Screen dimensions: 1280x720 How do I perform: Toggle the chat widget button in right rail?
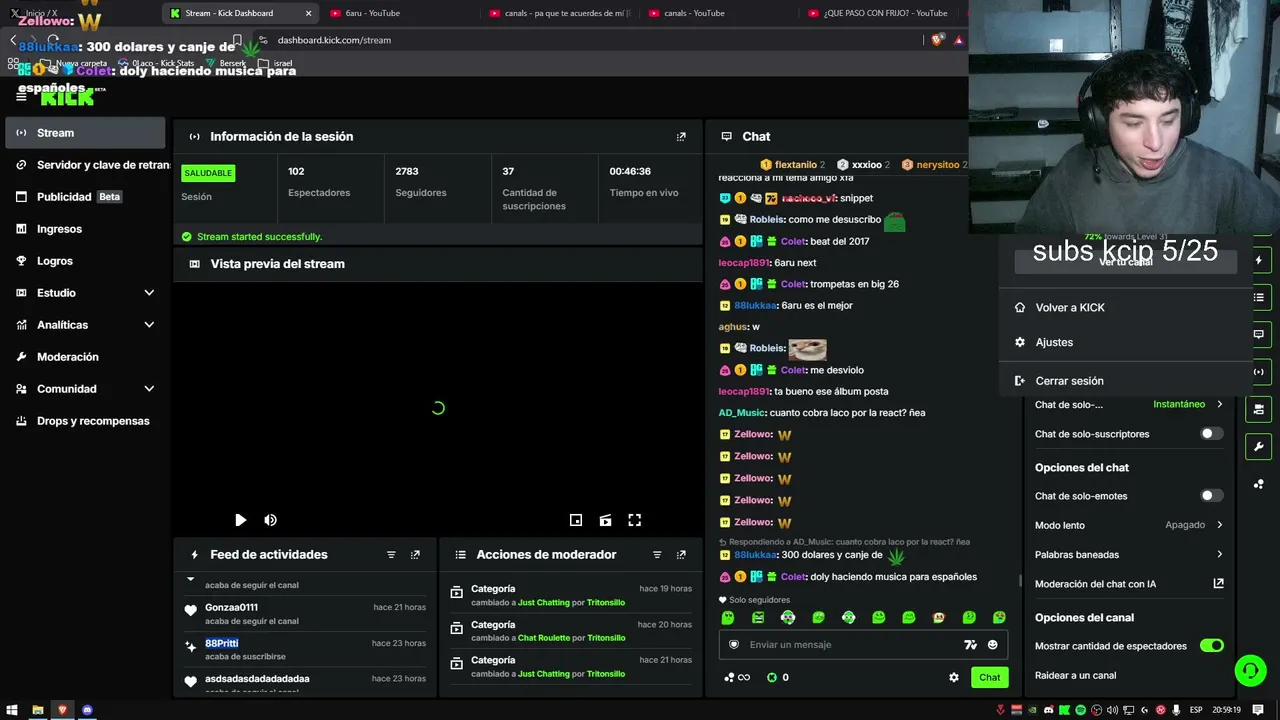click(x=1258, y=334)
